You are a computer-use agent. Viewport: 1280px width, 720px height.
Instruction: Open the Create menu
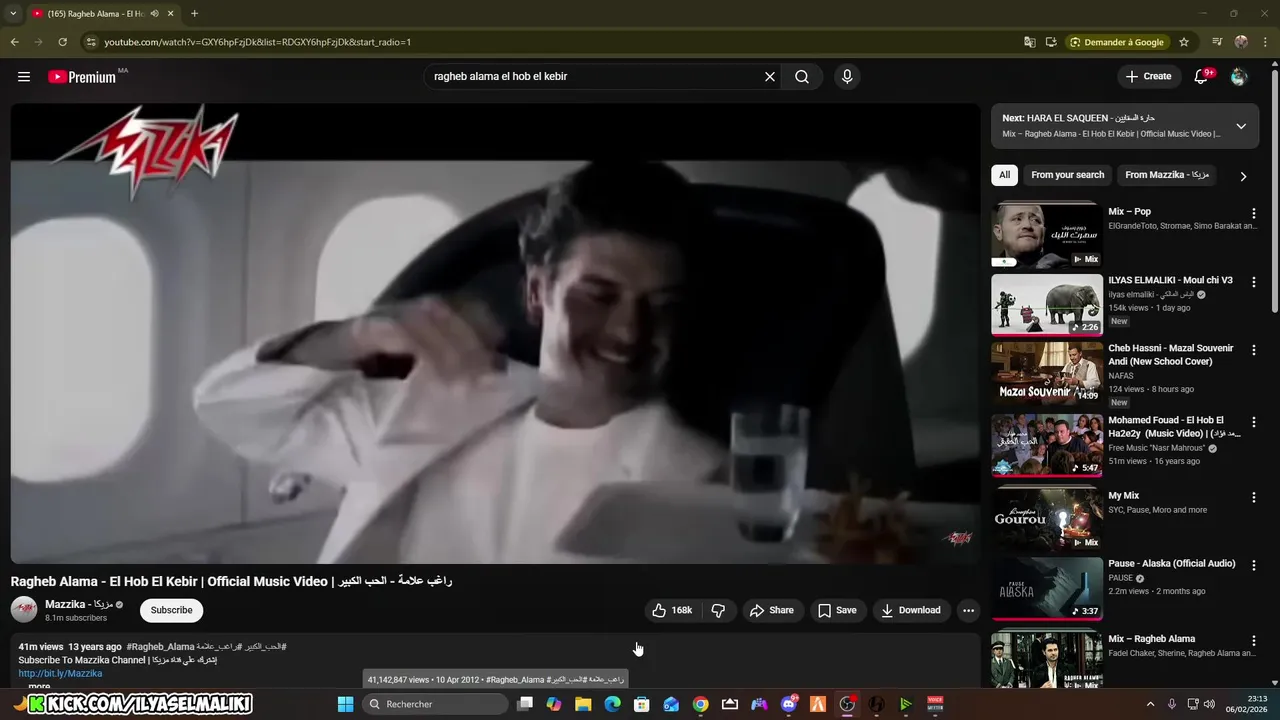coord(1148,76)
